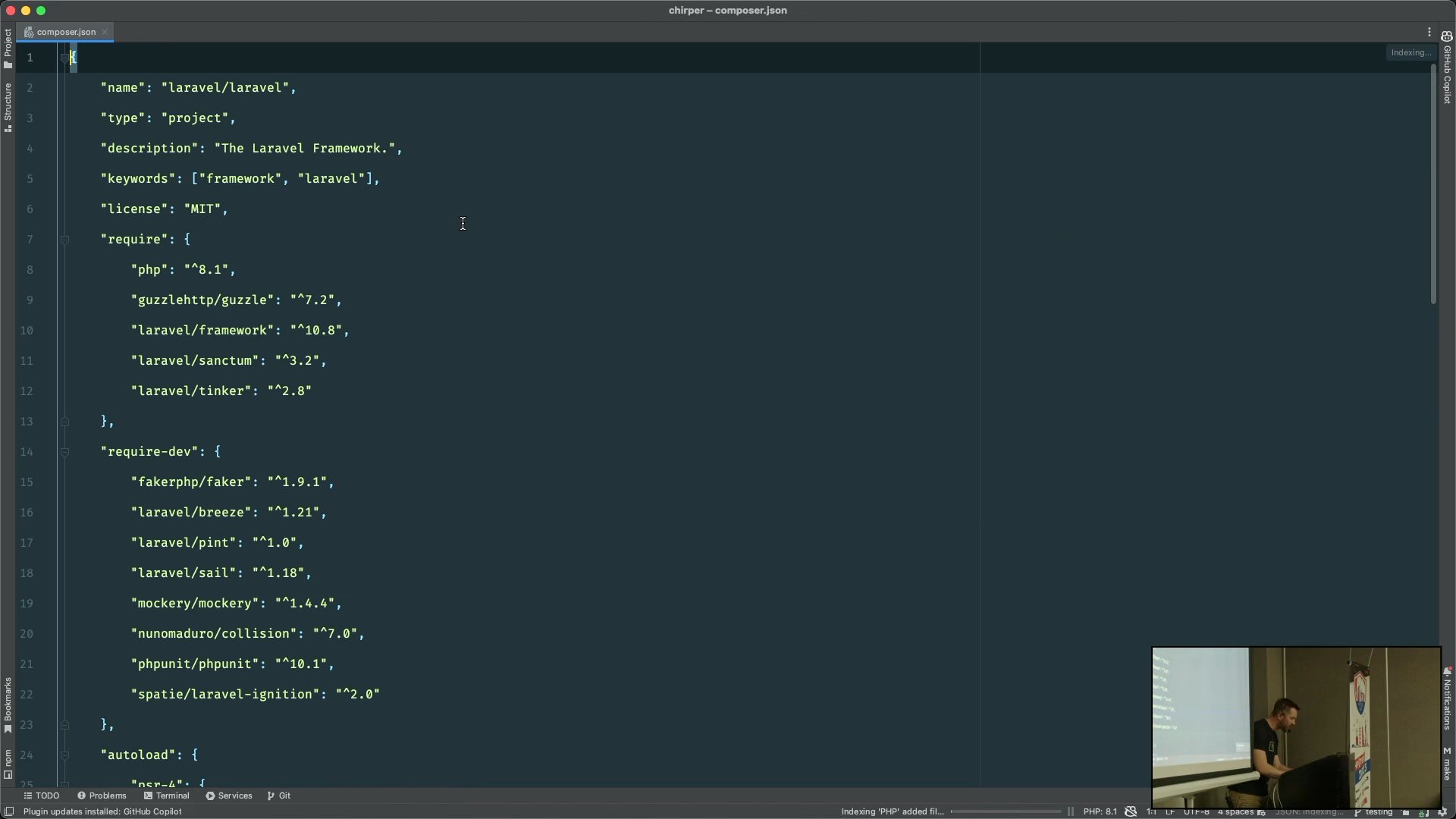Close the composer.json editor tab
Image resolution: width=1456 pixels, height=819 pixels.
point(105,32)
